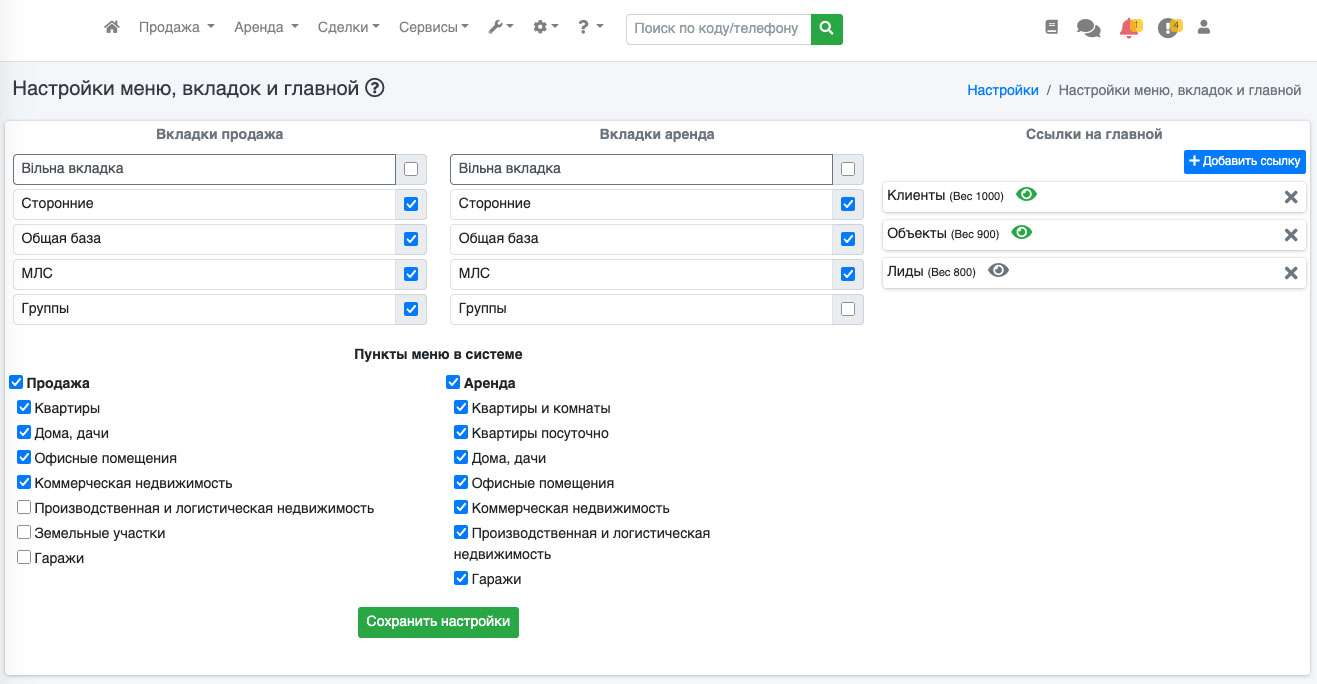Toggle visibility eye for Лиды link
Screen dimensions: 1317x684
(x=998, y=270)
